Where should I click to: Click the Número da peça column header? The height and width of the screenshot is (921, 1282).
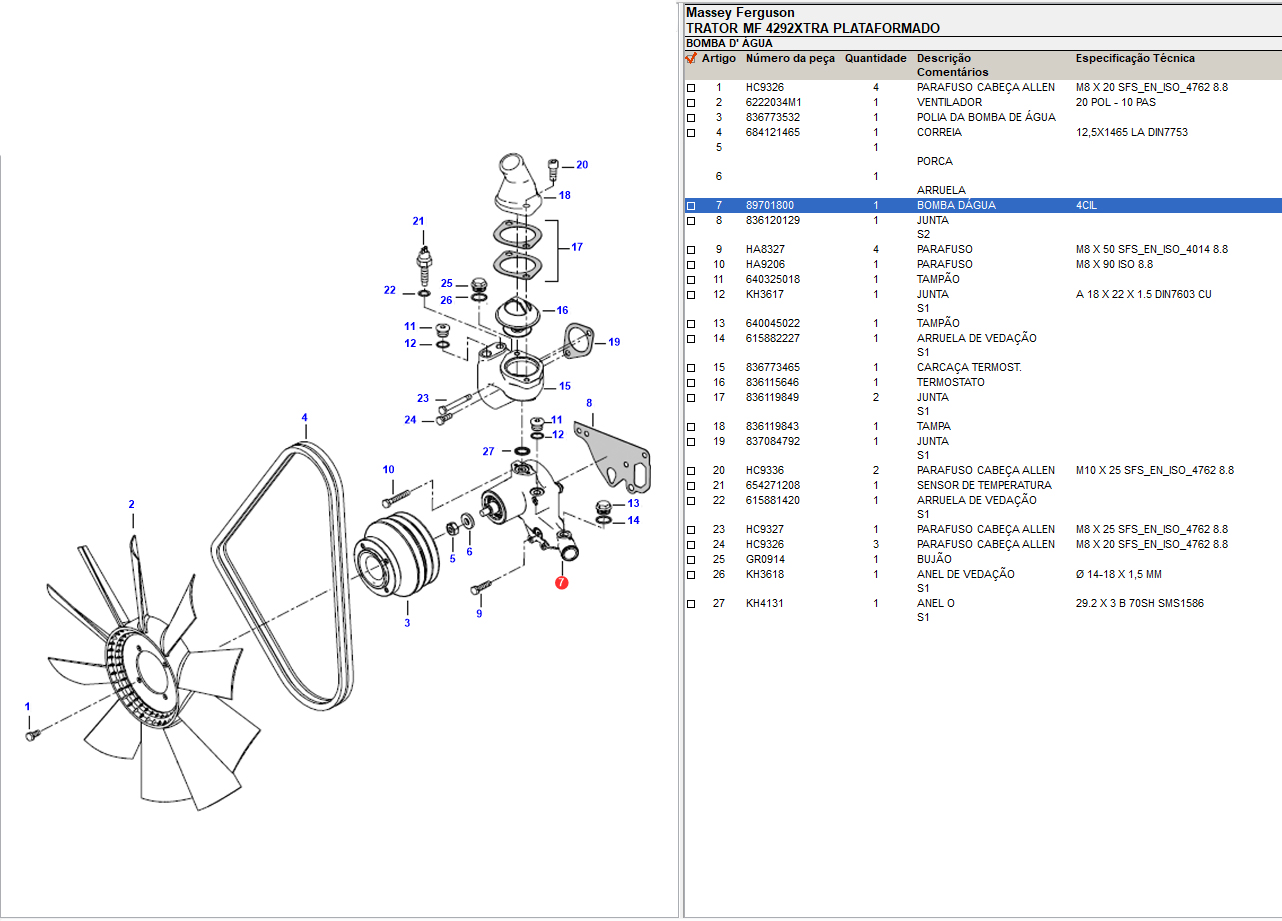789,59
